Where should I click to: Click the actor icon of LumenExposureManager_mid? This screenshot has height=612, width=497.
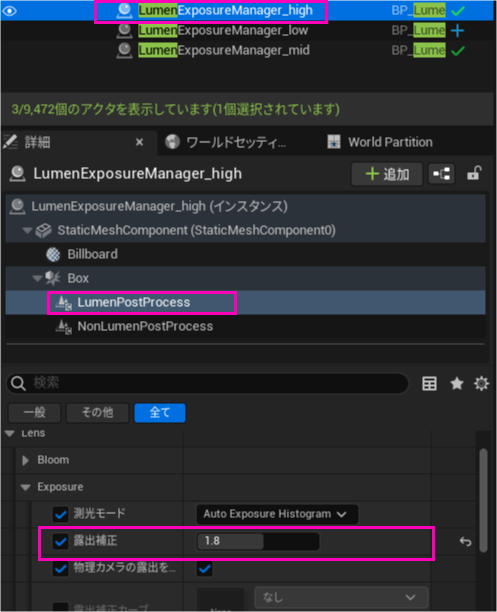125,50
